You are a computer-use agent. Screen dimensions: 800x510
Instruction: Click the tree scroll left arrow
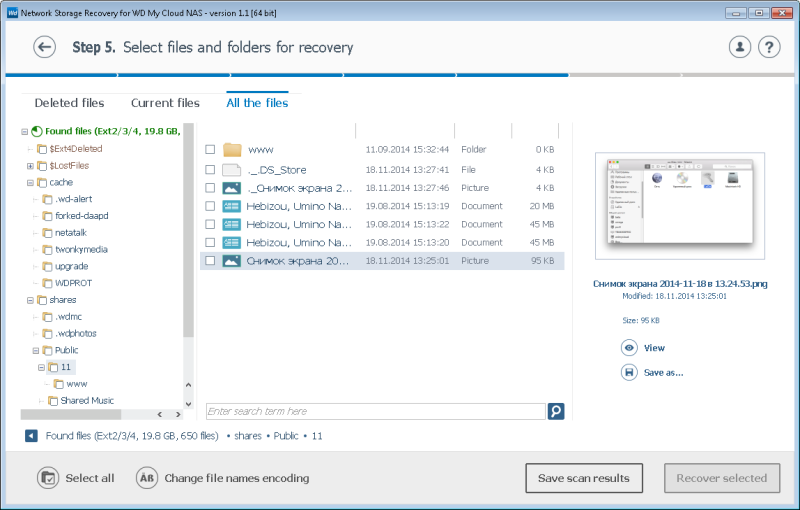(x=160, y=414)
